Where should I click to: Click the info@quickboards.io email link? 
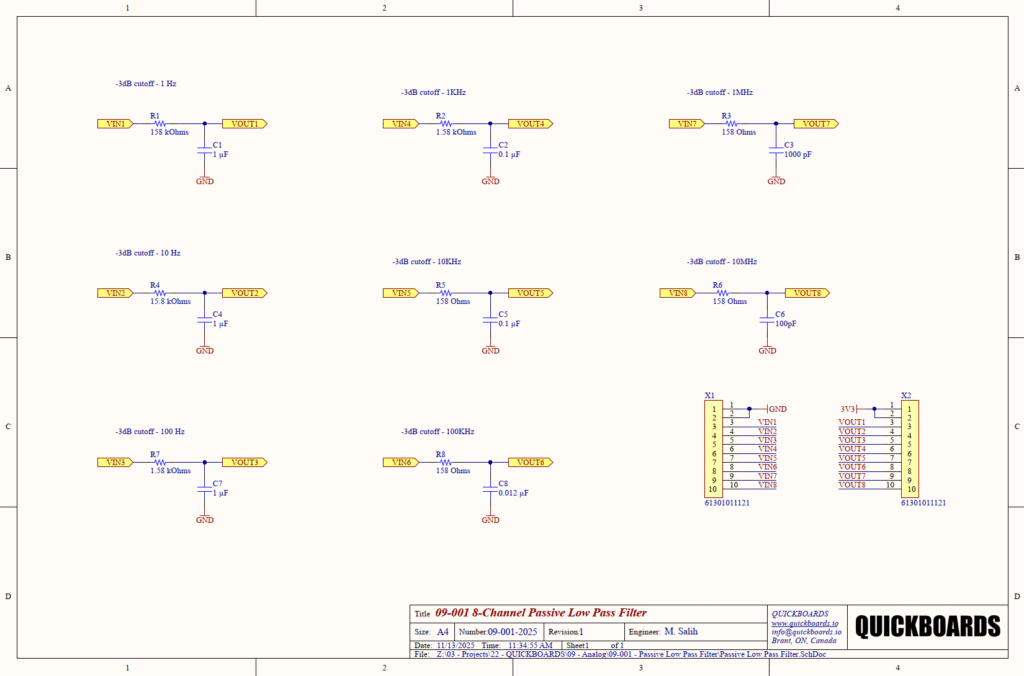806,632
